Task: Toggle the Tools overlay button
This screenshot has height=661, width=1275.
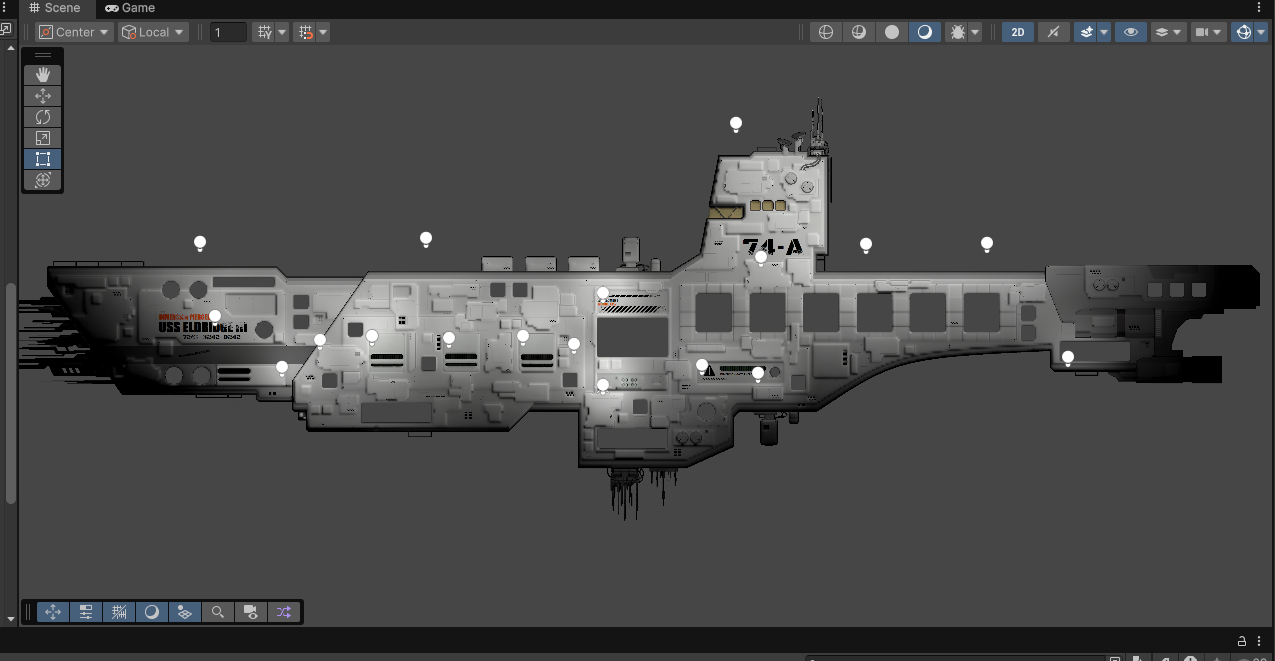Action: click(53, 612)
